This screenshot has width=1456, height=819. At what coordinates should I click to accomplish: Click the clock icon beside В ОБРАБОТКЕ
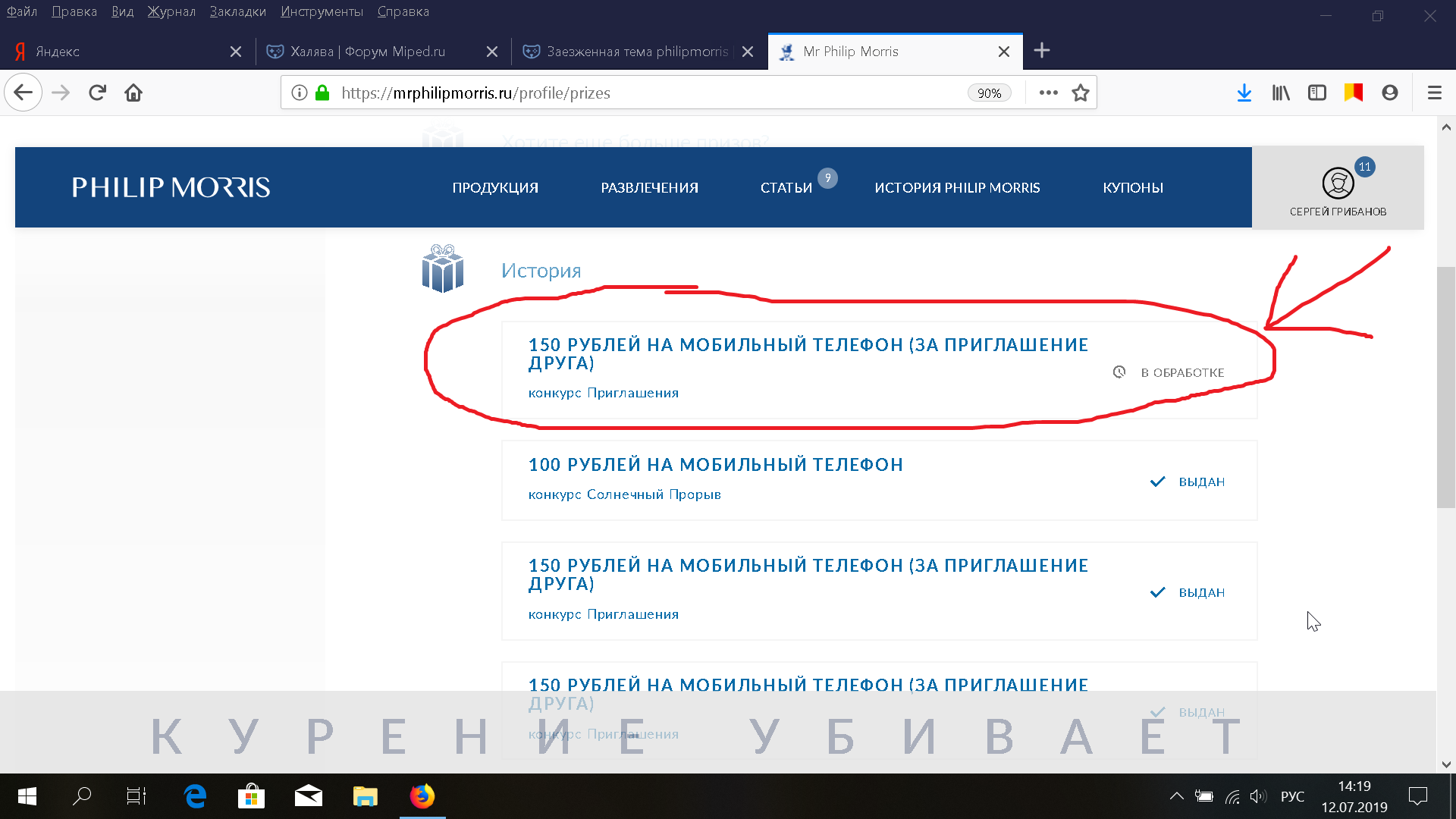tap(1119, 372)
